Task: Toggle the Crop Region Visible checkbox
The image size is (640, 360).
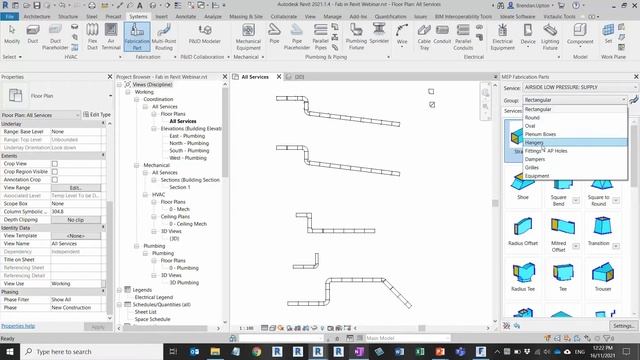Action: tap(55, 172)
